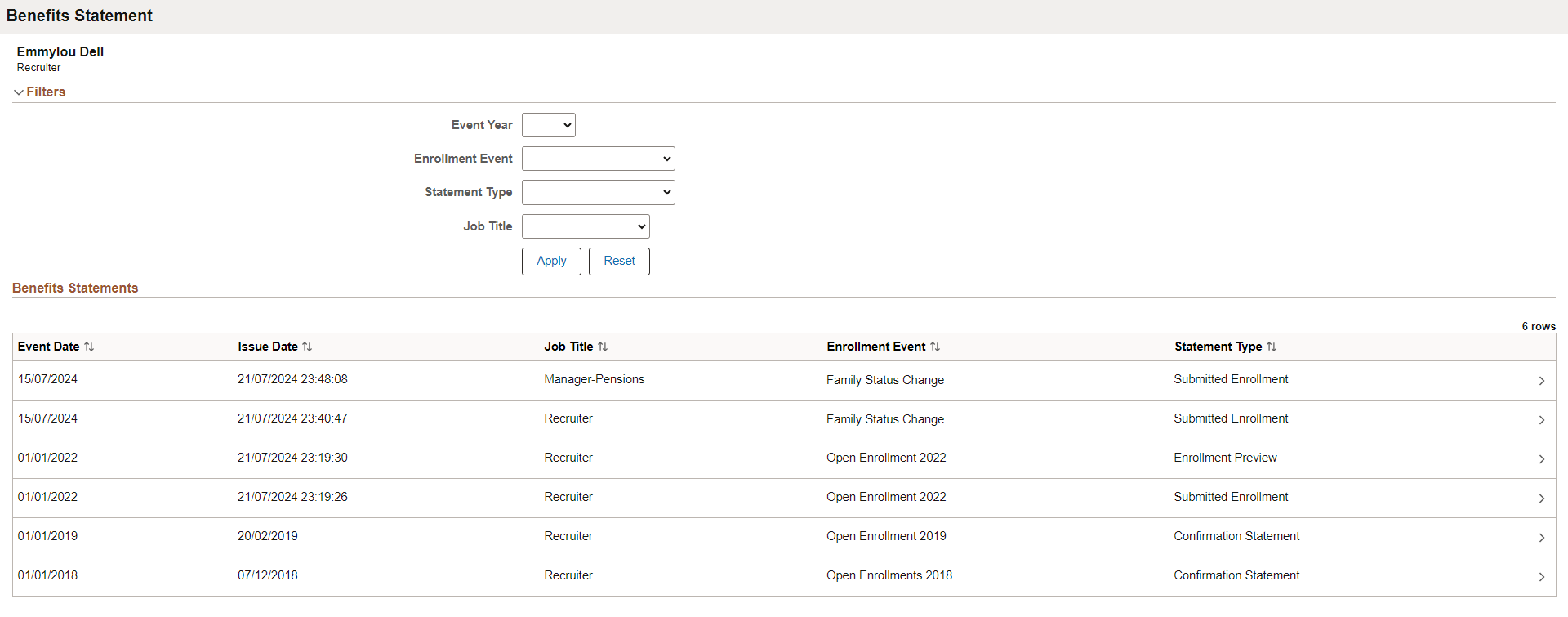This screenshot has width=1568, height=617.
Task: Open row chevron for issue 21/07/2024 23:19:26
Action: pos(1542,499)
